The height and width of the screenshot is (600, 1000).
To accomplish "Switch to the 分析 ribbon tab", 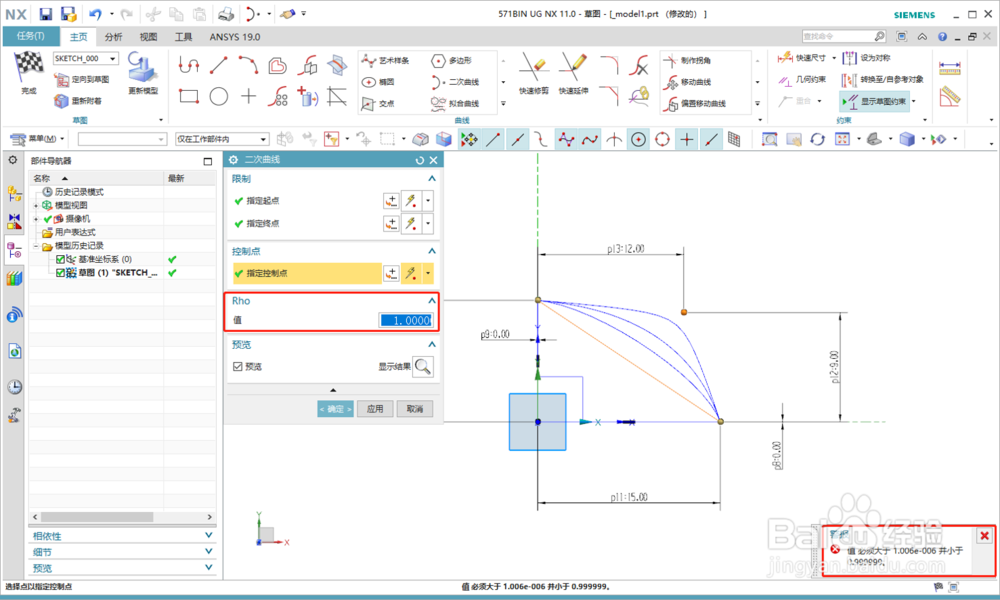I will 114,37.
